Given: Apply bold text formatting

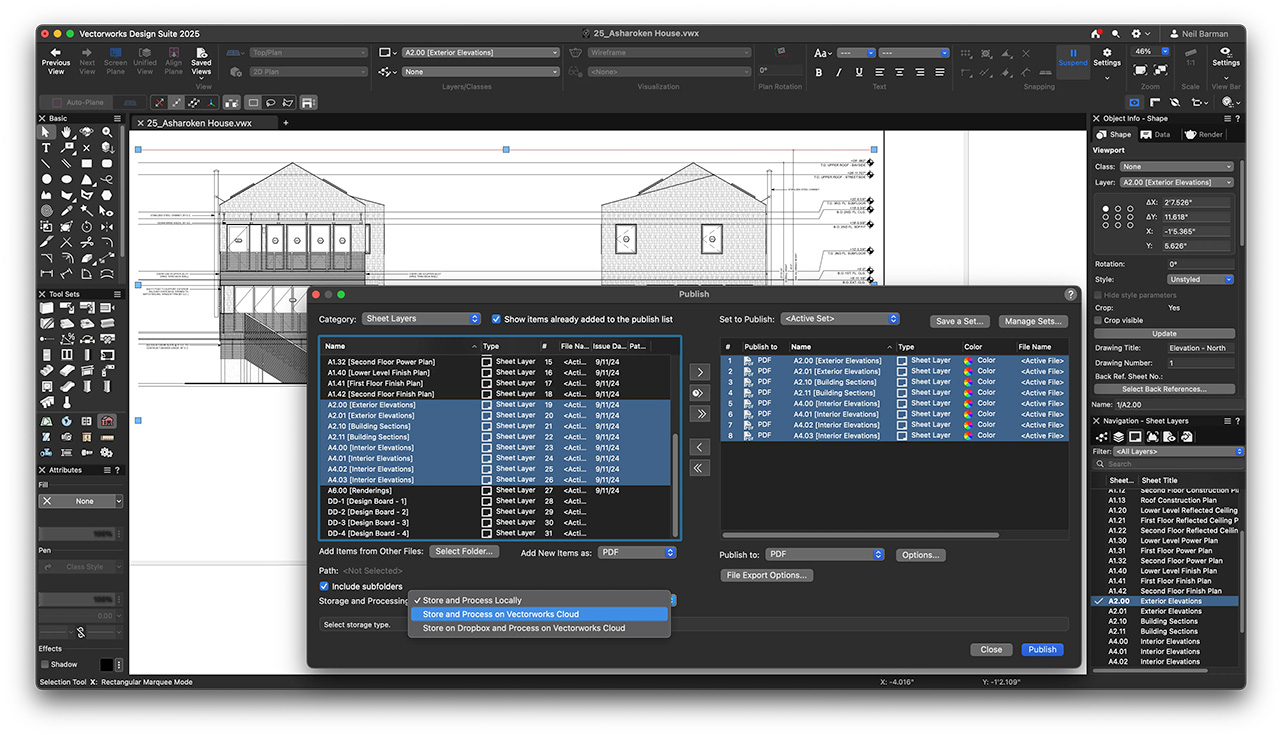Looking at the screenshot, I should (x=819, y=72).
